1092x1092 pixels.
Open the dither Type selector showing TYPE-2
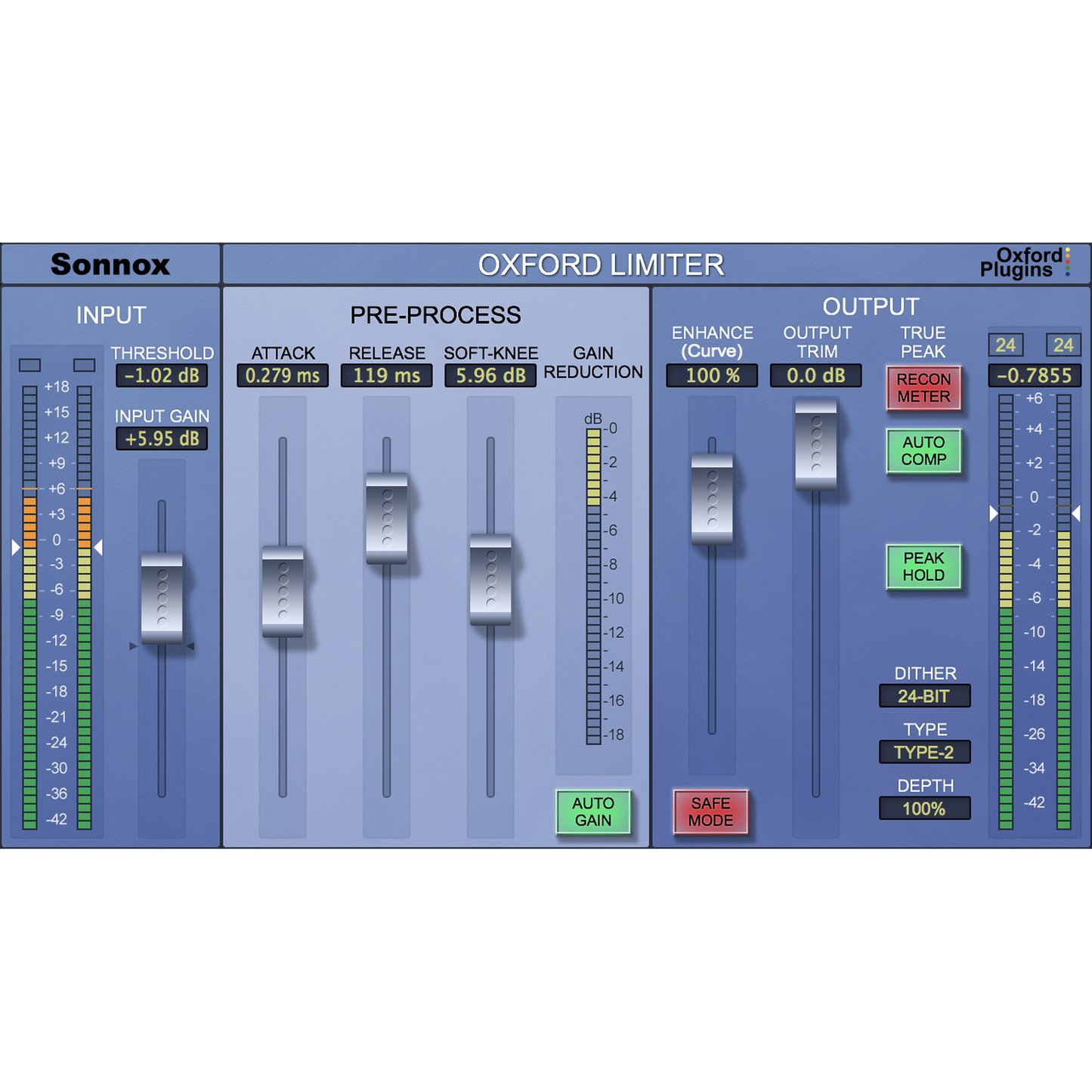coord(924,753)
